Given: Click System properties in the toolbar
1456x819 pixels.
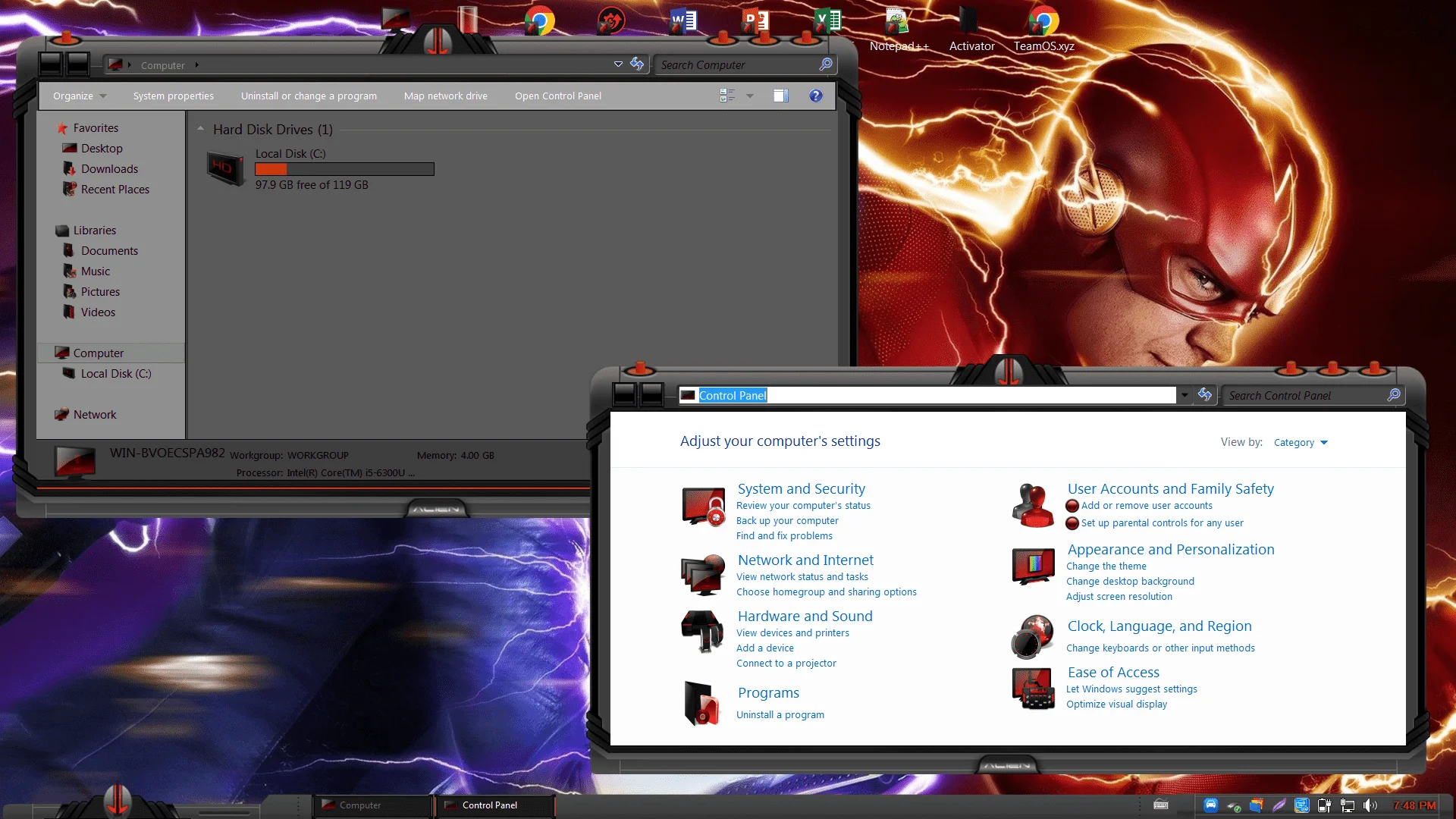Looking at the screenshot, I should pyautogui.click(x=174, y=96).
